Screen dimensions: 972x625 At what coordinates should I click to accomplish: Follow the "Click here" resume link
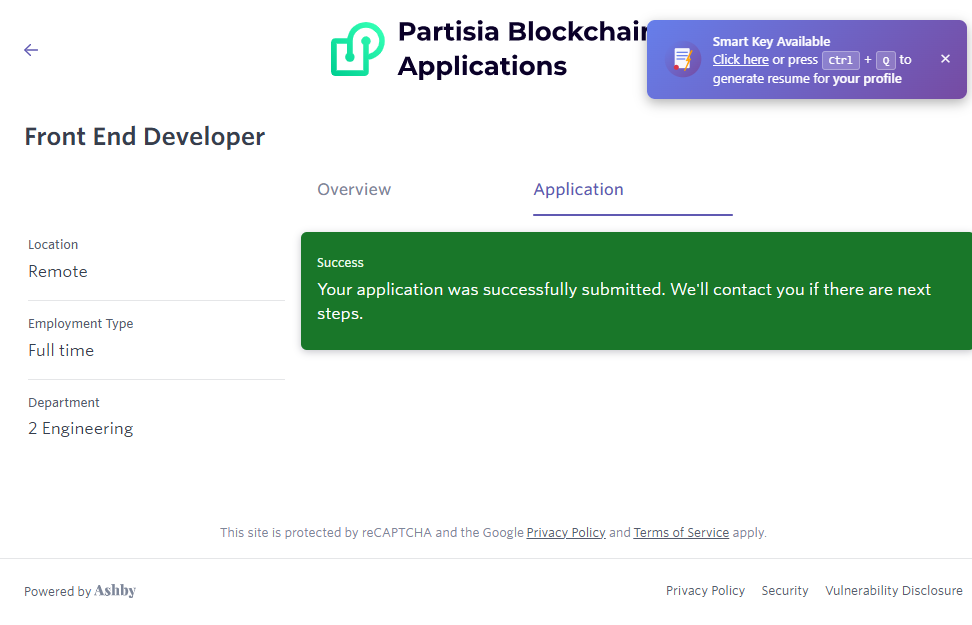coord(740,60)
